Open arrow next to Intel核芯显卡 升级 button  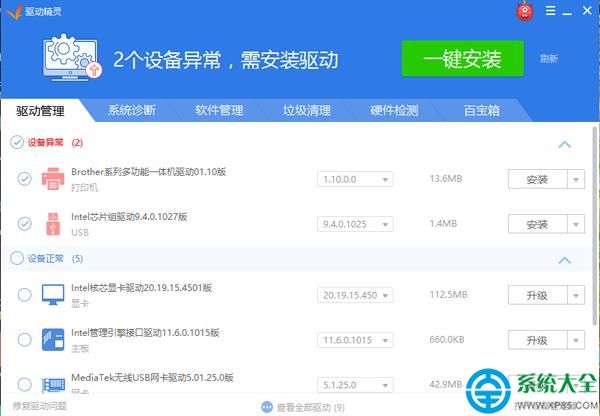click(x=576, y=295)
